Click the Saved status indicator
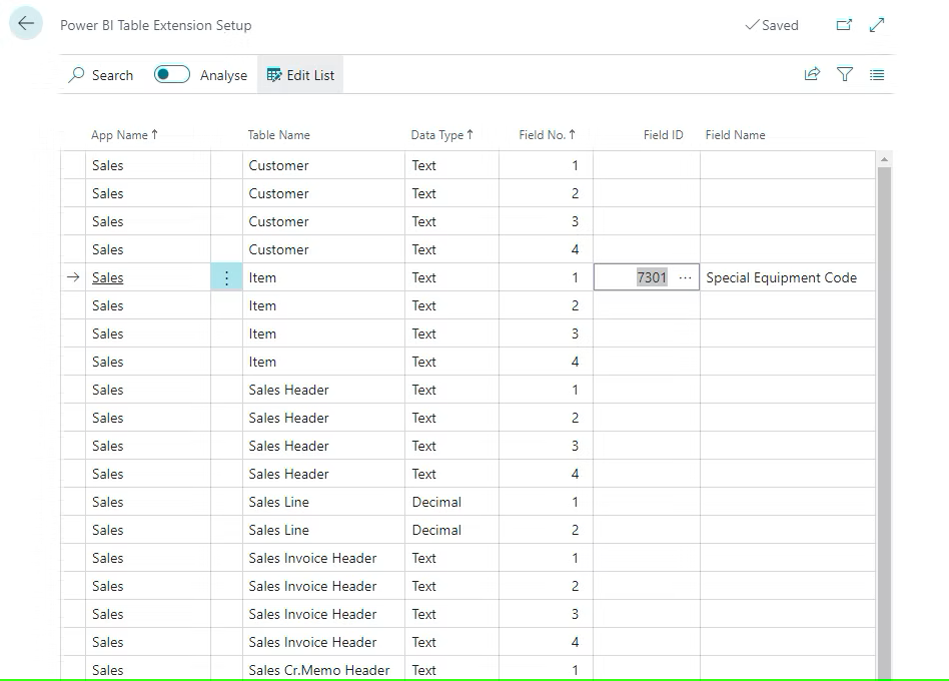 tap(771, 24)
